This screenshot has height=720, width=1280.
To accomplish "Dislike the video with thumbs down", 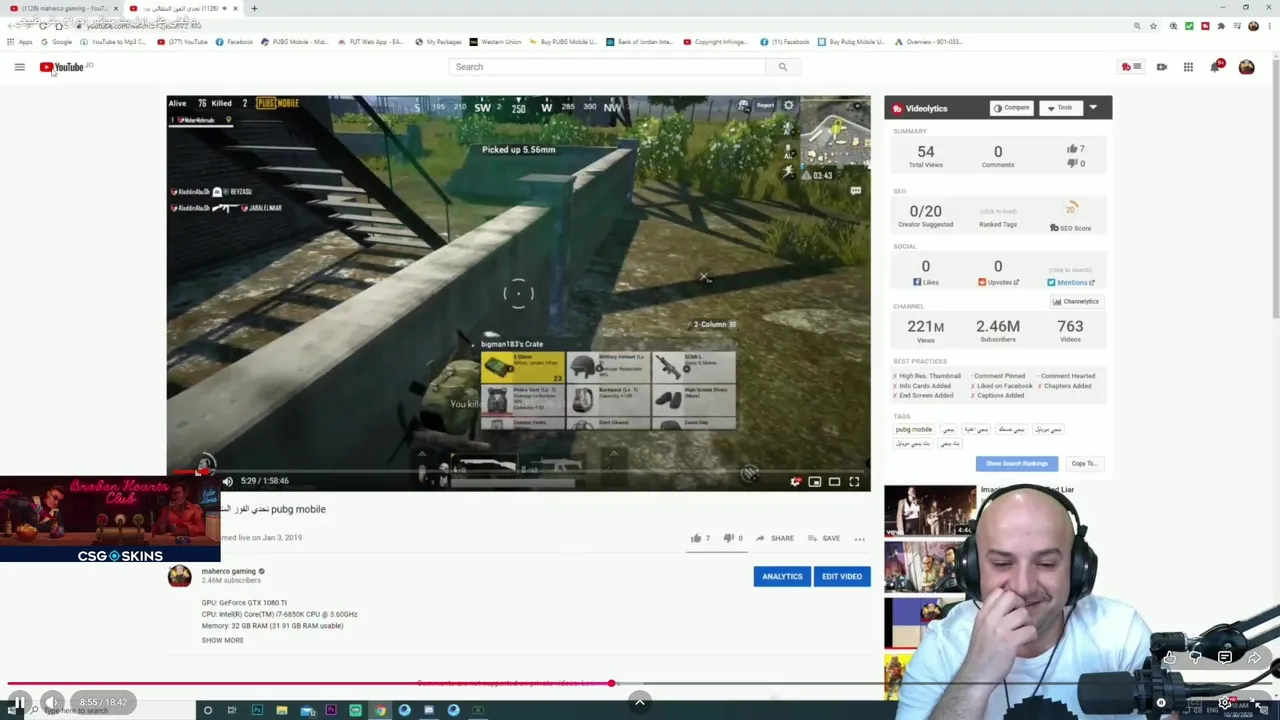I will [x=732, y=538].
